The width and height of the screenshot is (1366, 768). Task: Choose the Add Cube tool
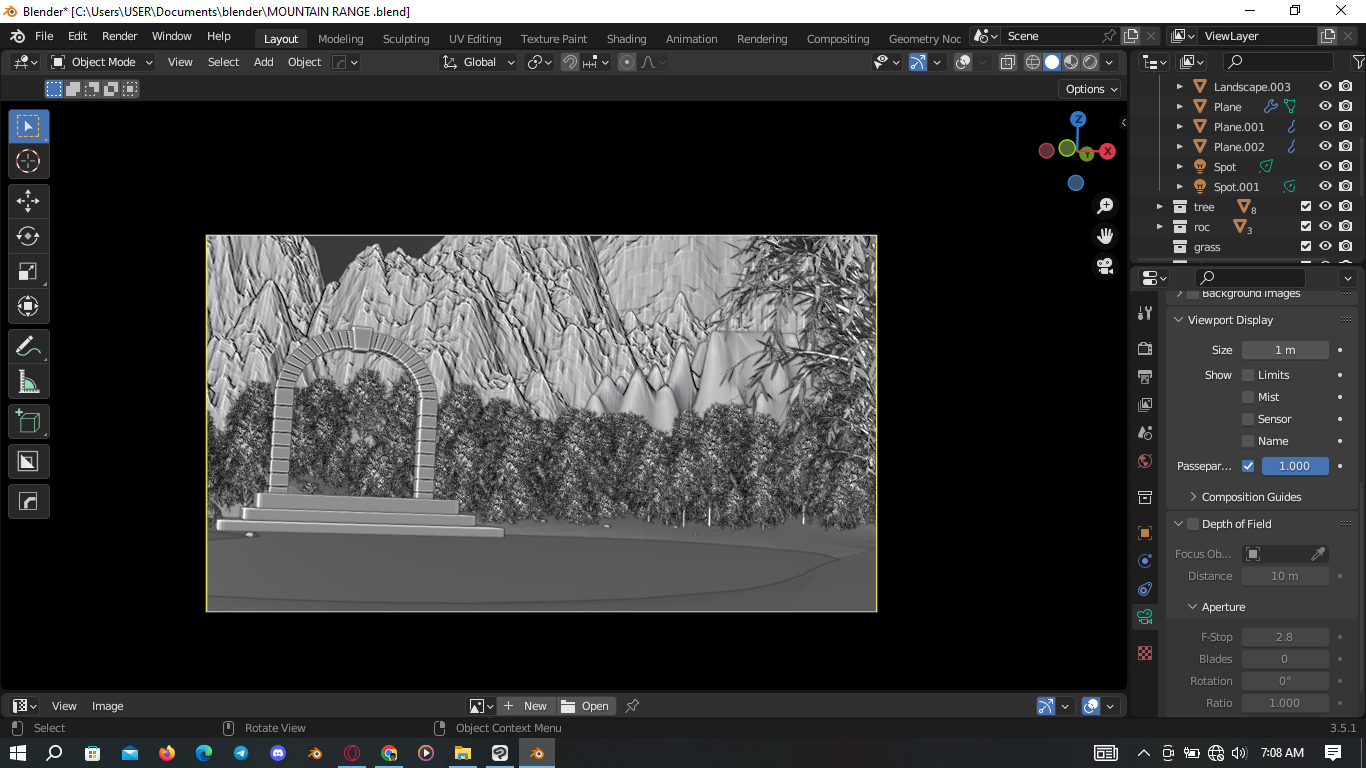click(x=28, y=421)
